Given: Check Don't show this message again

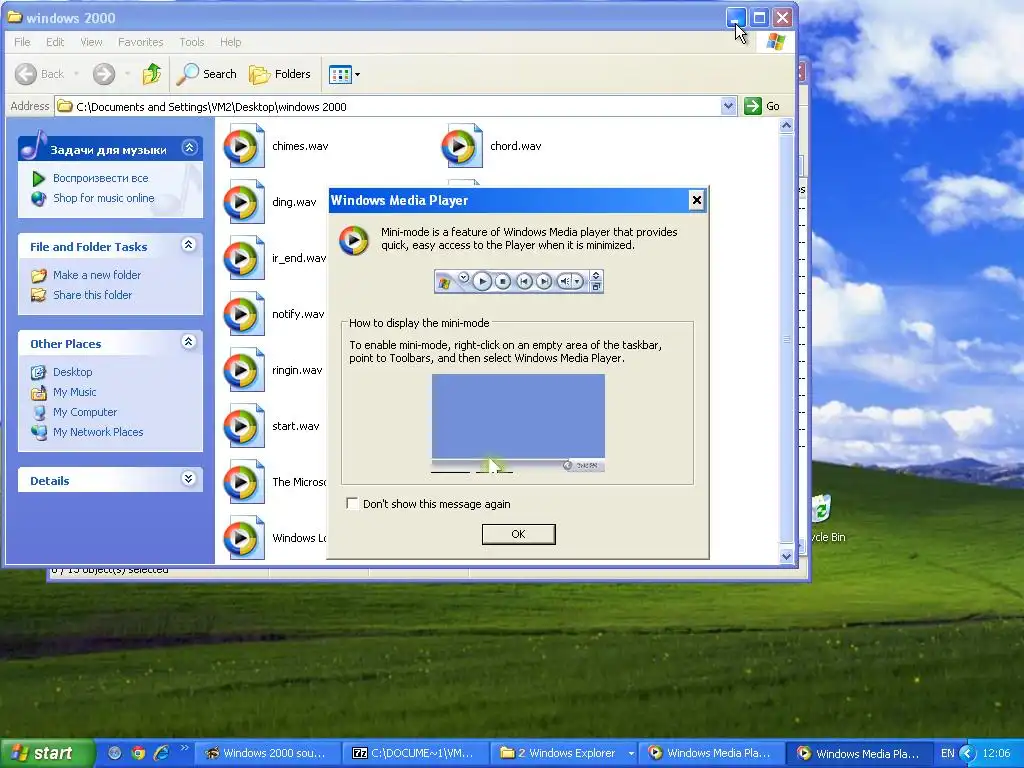Looking at the screenshot, I should 352,504.
